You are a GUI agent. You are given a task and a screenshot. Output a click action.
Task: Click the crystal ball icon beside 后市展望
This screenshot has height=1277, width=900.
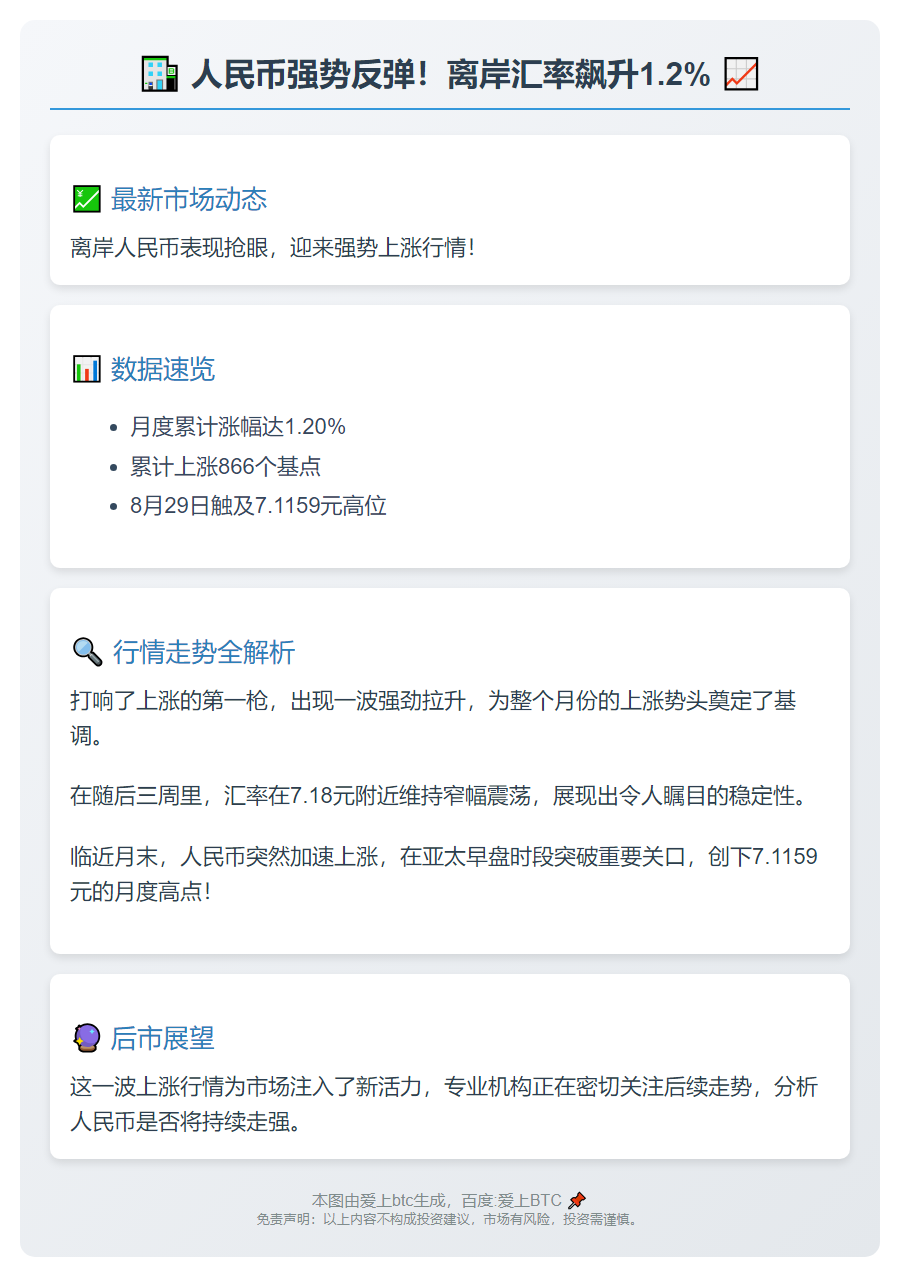[85, 1038]
